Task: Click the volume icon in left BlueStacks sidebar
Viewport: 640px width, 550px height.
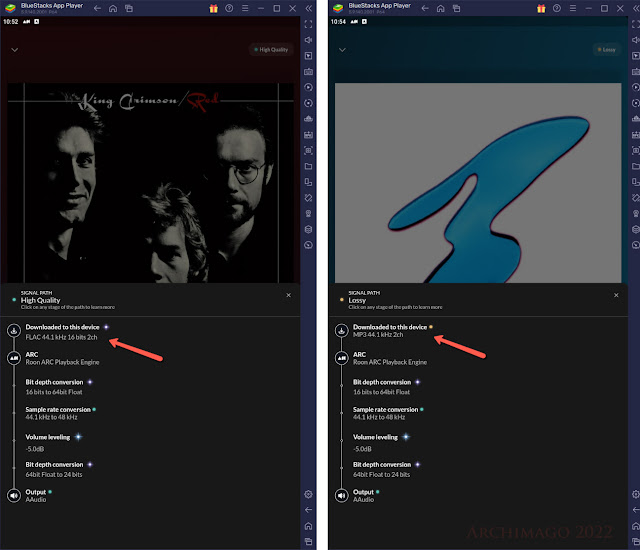Action: tap(309, 40)
